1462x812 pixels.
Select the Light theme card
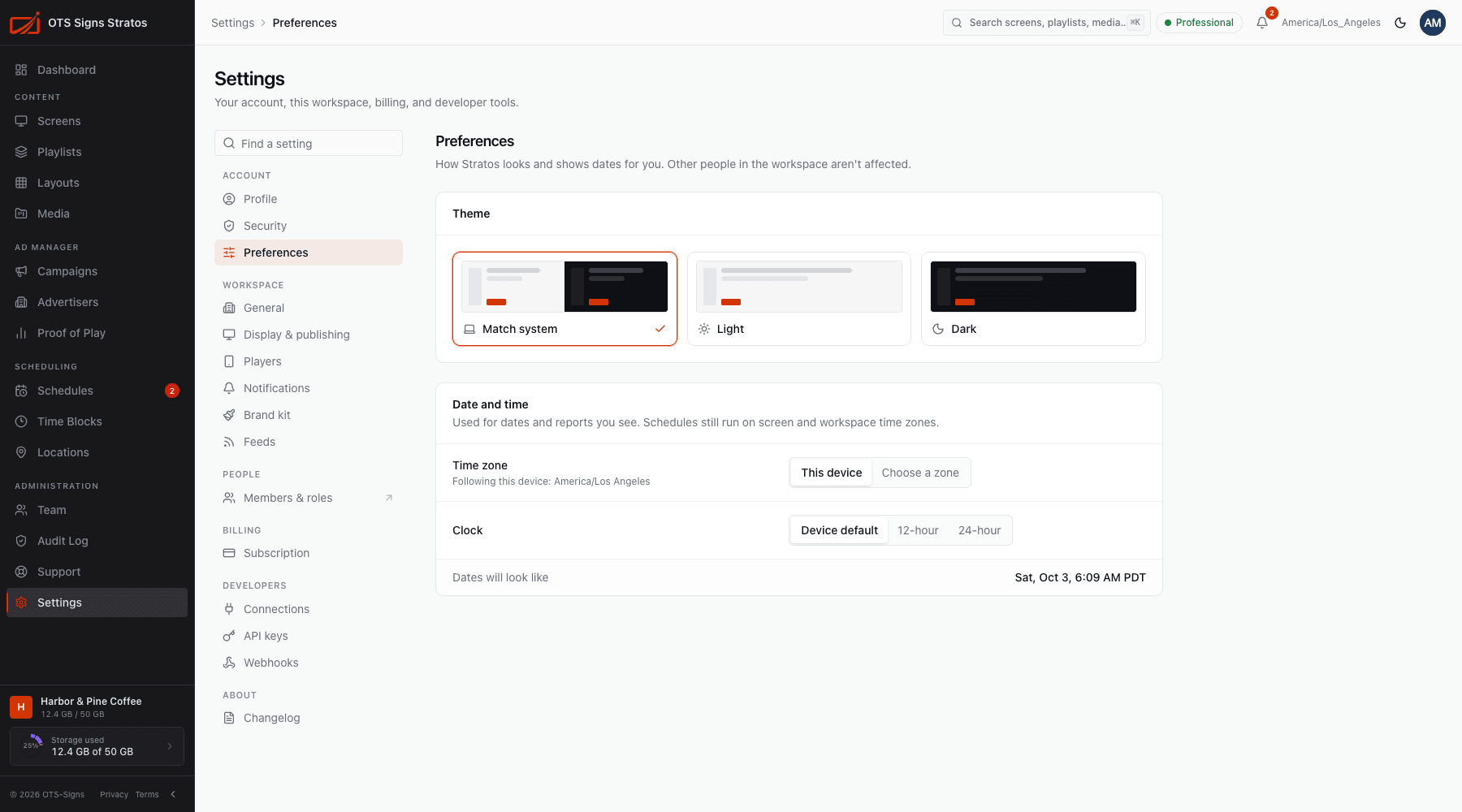click(x=799, y=299)
